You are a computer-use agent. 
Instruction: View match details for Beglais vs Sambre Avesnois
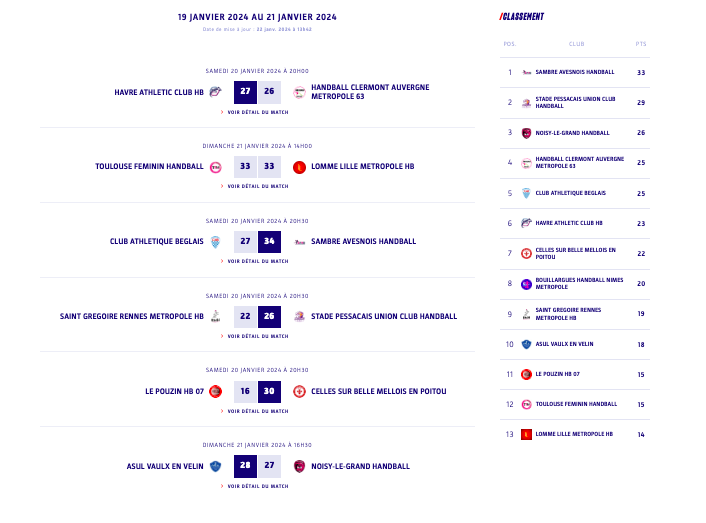click(257, 261)
